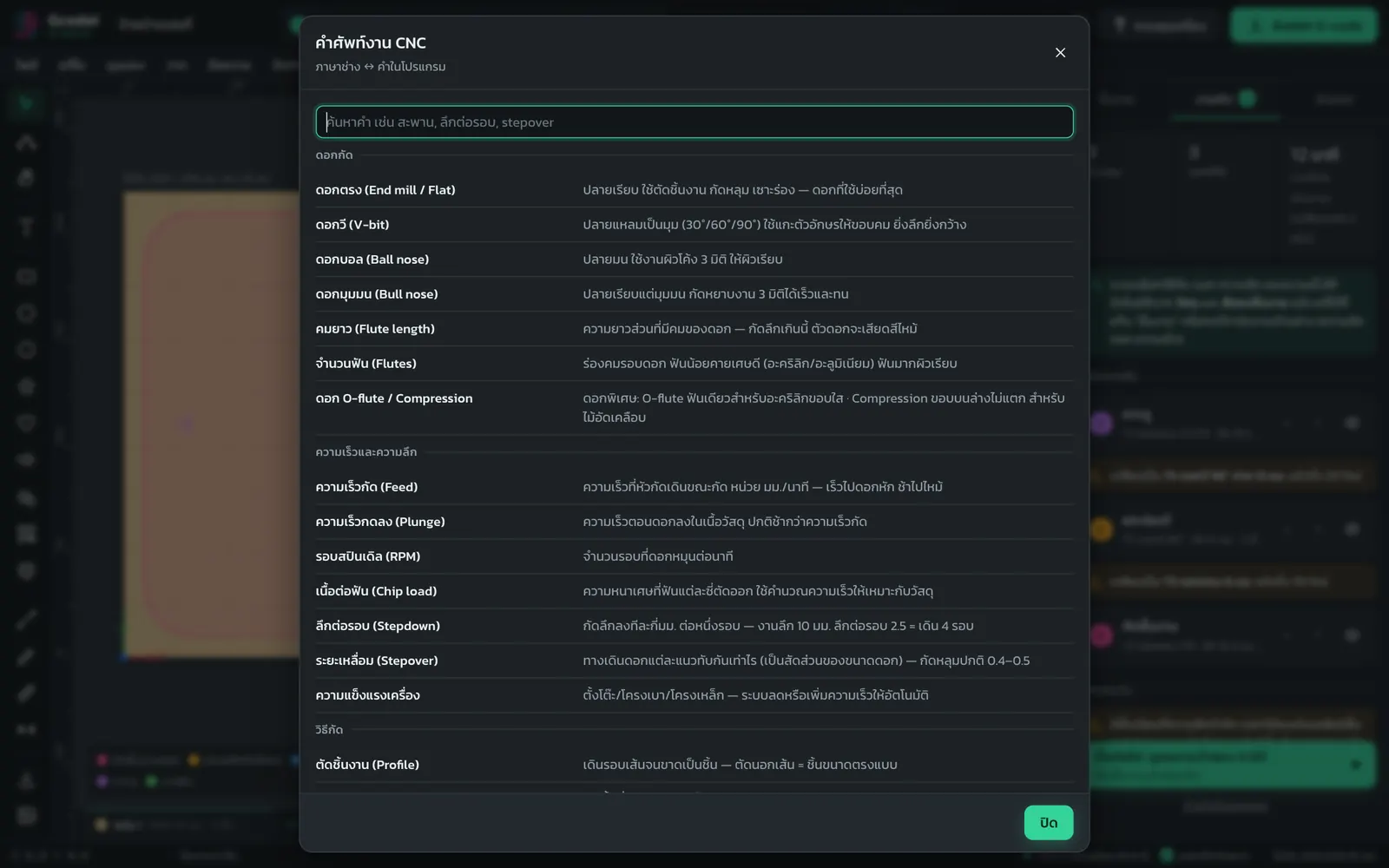Select คมยาว (Flute length) entry
This screenshot has width=1389, height=868.
point(694,329)
